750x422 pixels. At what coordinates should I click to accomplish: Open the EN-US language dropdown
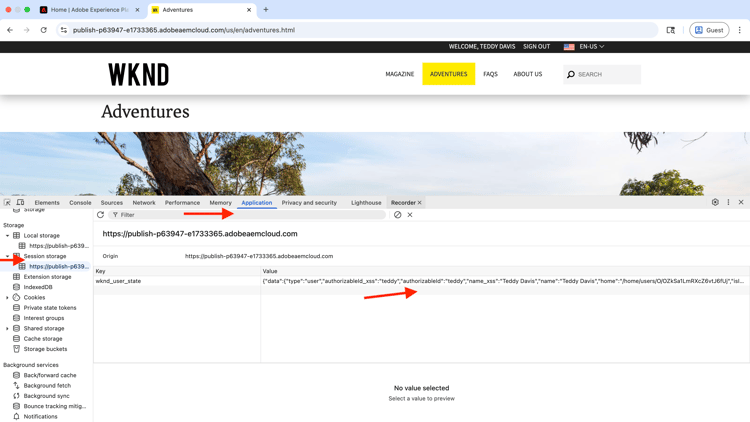point(592,46)
